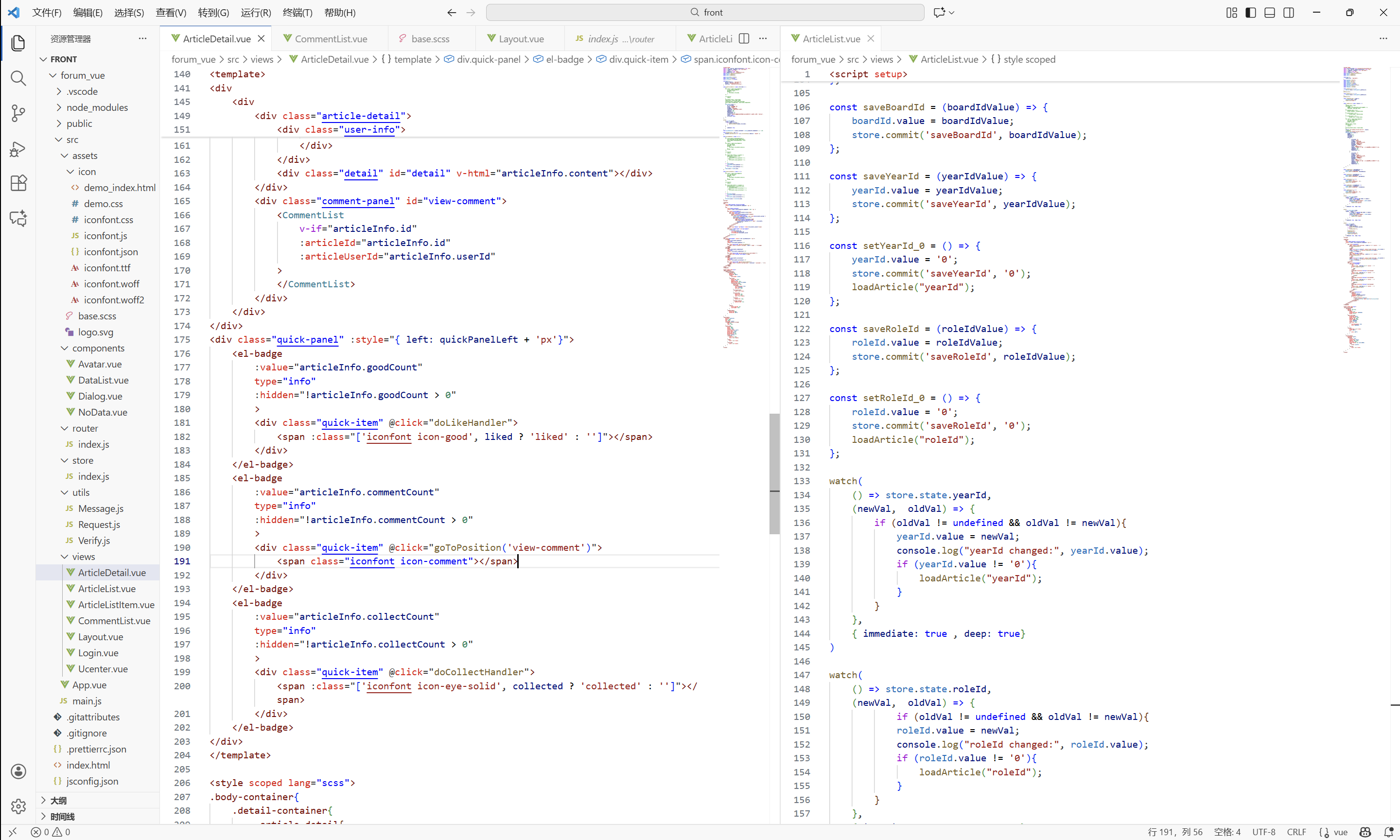Toggle the bottom panel visibility
The height and width of the screenshot is (840, 1400).
(x=1269, y=13)
